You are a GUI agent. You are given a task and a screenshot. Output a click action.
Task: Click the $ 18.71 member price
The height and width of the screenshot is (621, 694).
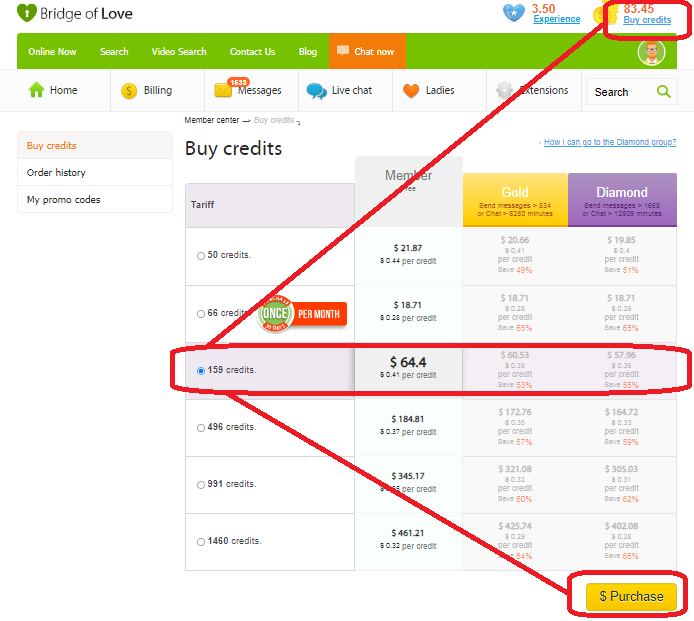point(408,305)
